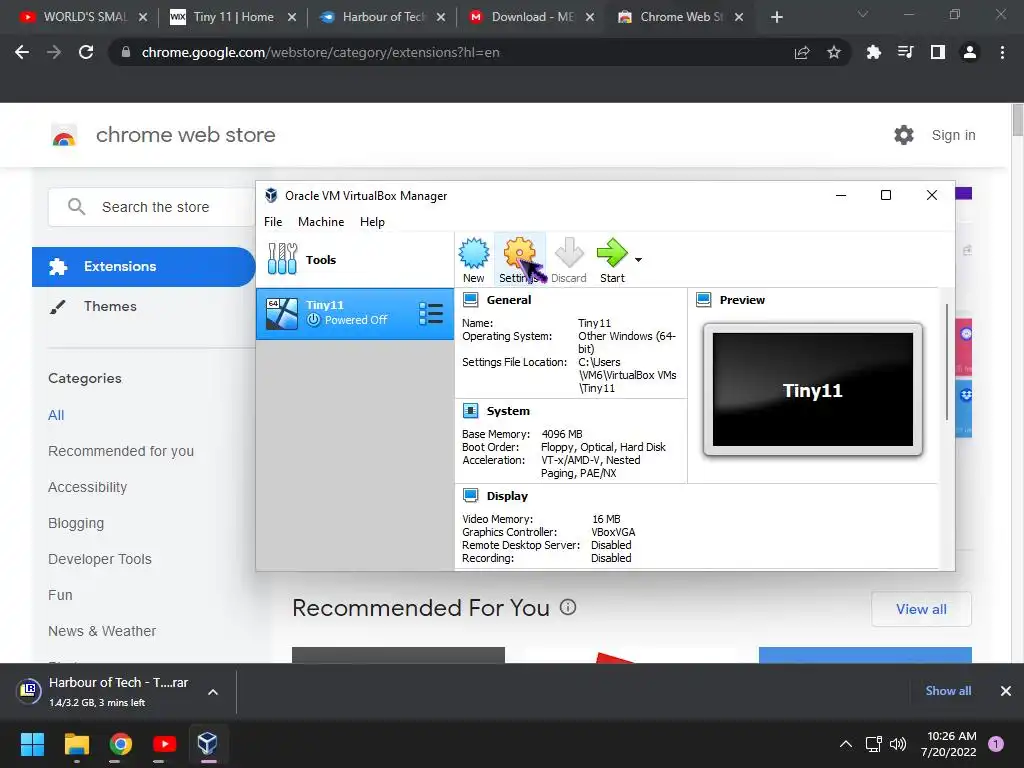Click the Tiny11 preview thumbnail

point(812,390)
